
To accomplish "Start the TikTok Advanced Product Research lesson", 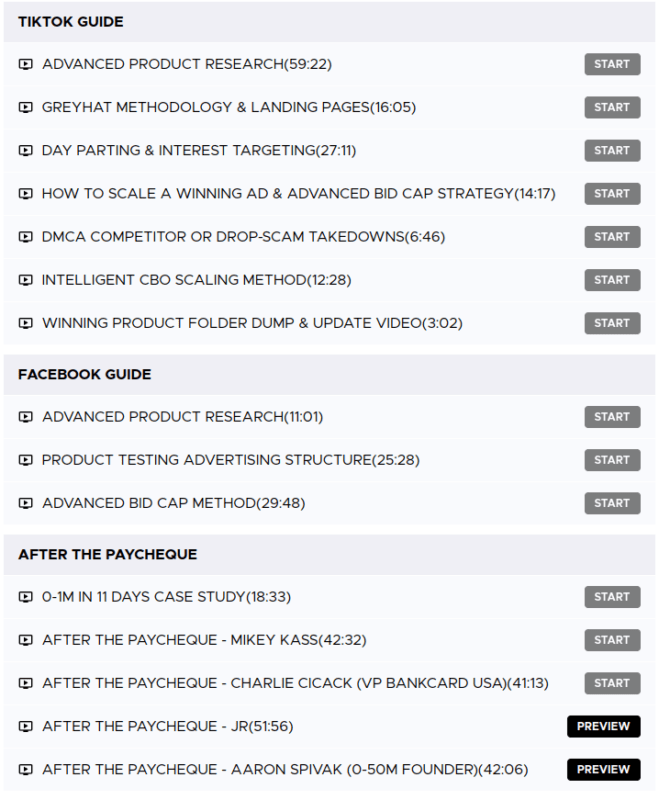I will coord(612,65).
